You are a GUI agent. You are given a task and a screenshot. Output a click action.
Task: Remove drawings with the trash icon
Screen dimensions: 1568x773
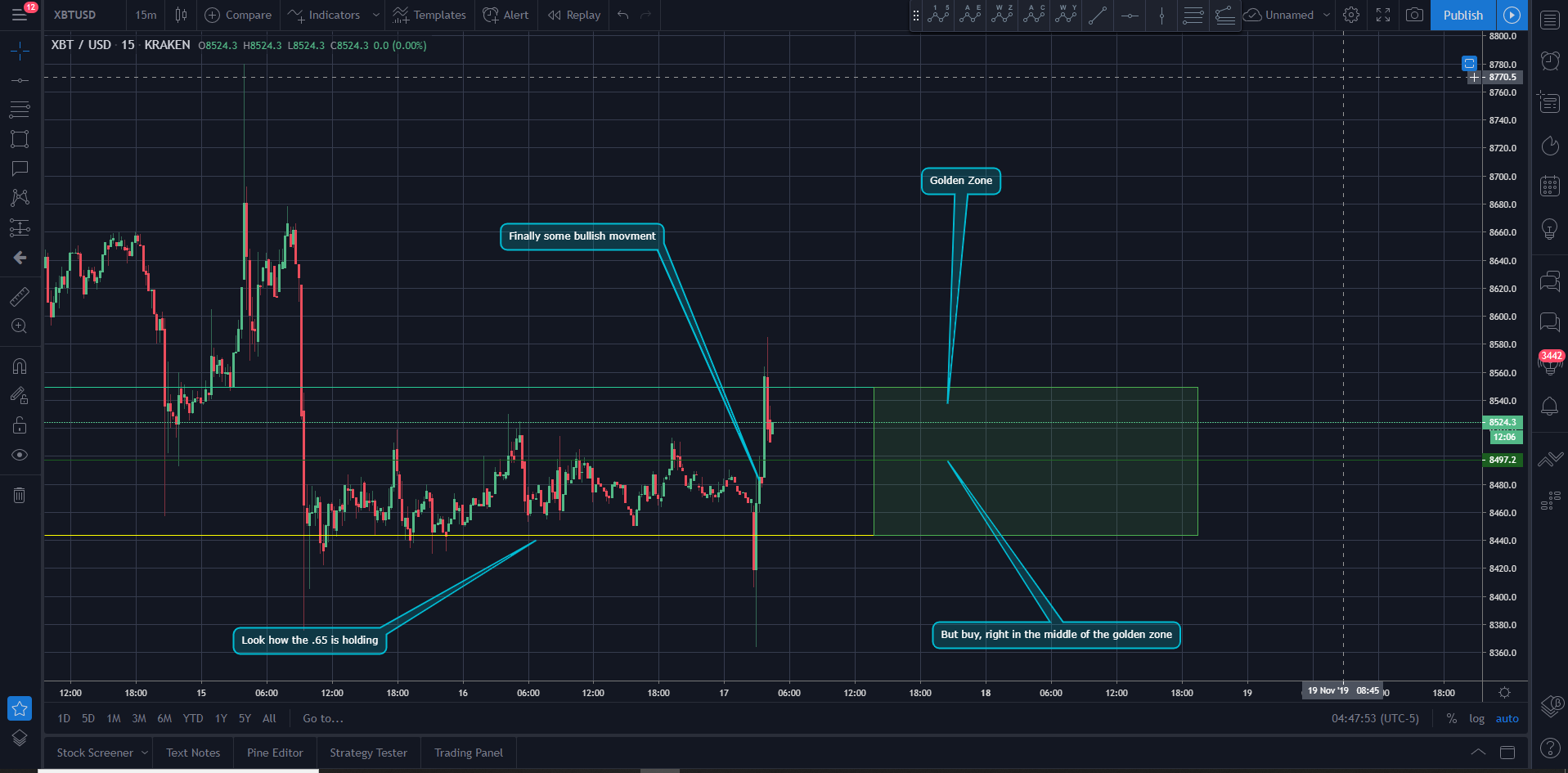coord(20,495)
